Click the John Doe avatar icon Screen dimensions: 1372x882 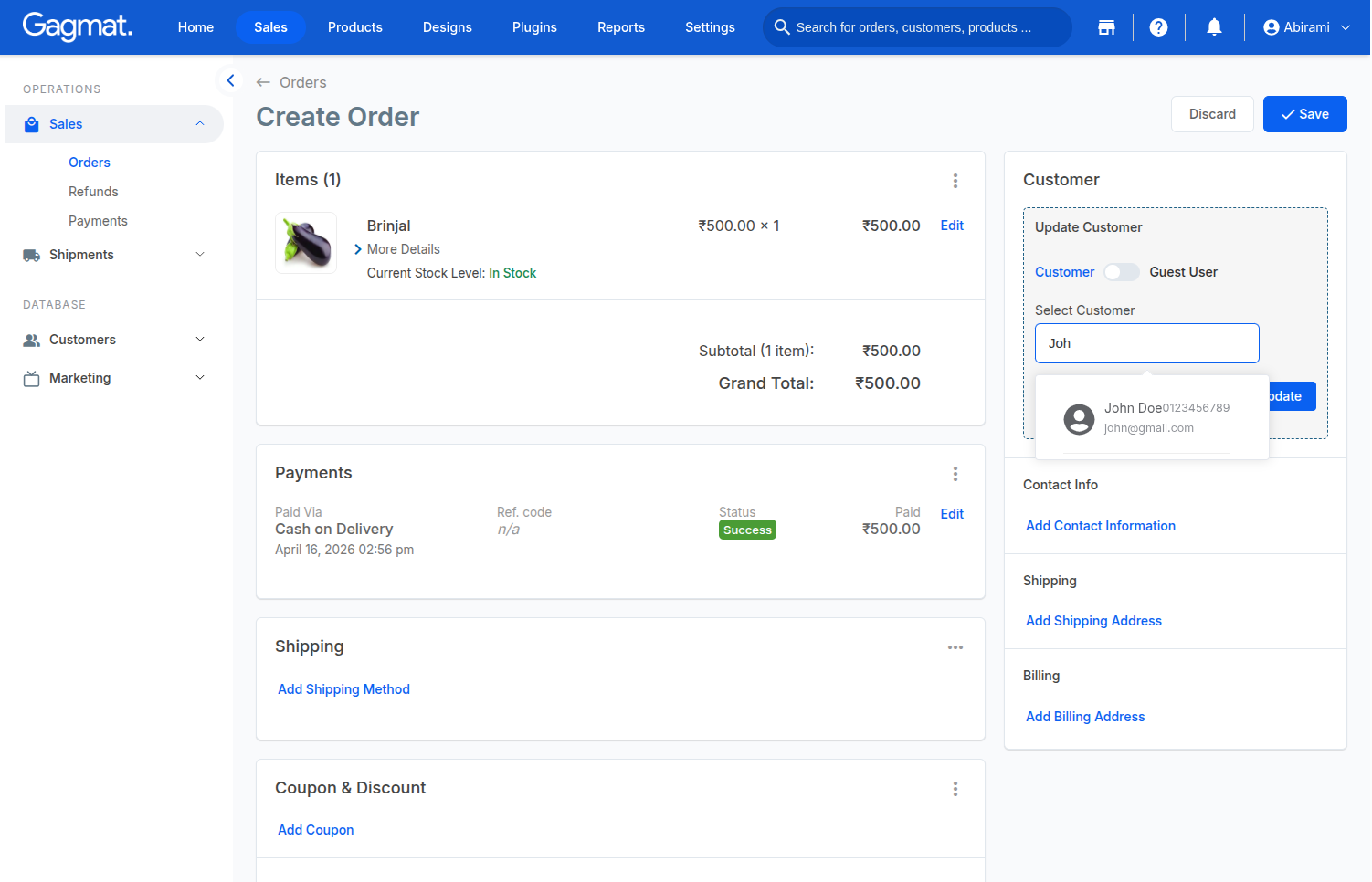click(x=1079, y=419)
